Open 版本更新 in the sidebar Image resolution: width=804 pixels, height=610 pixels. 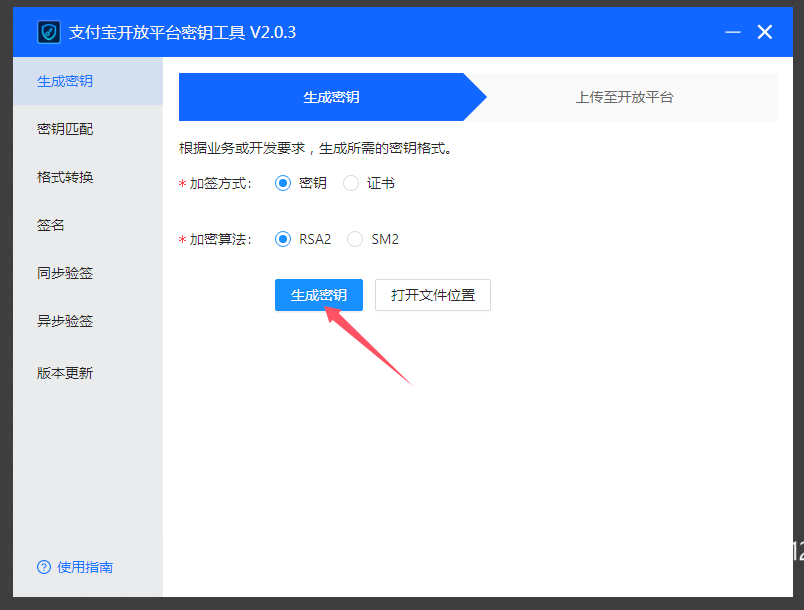(65, 373)
